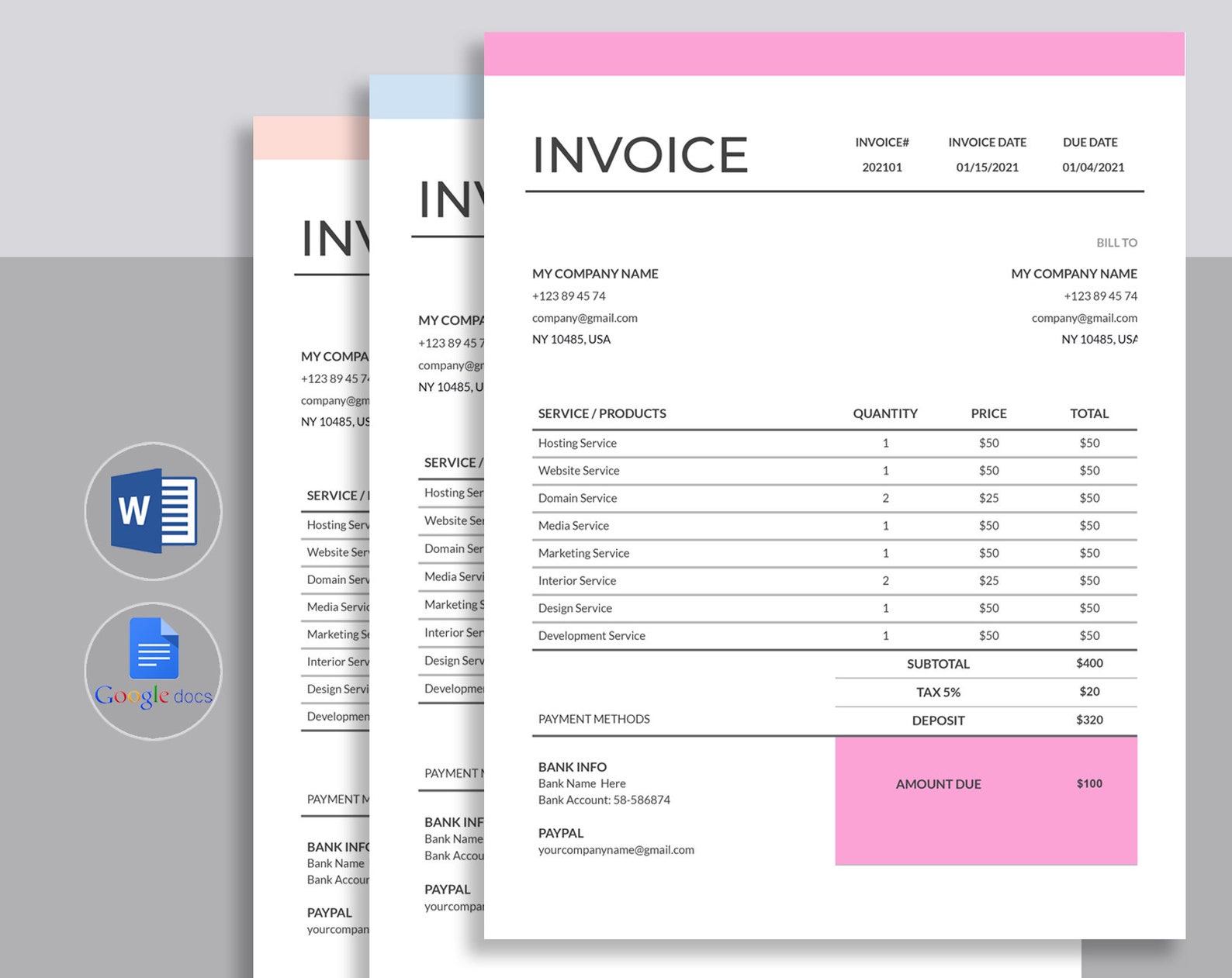This screenshot has width=1232, height=978.
Task: Click the QUANTITY column header
Action: pyautogui.click(x=885, y=413)
